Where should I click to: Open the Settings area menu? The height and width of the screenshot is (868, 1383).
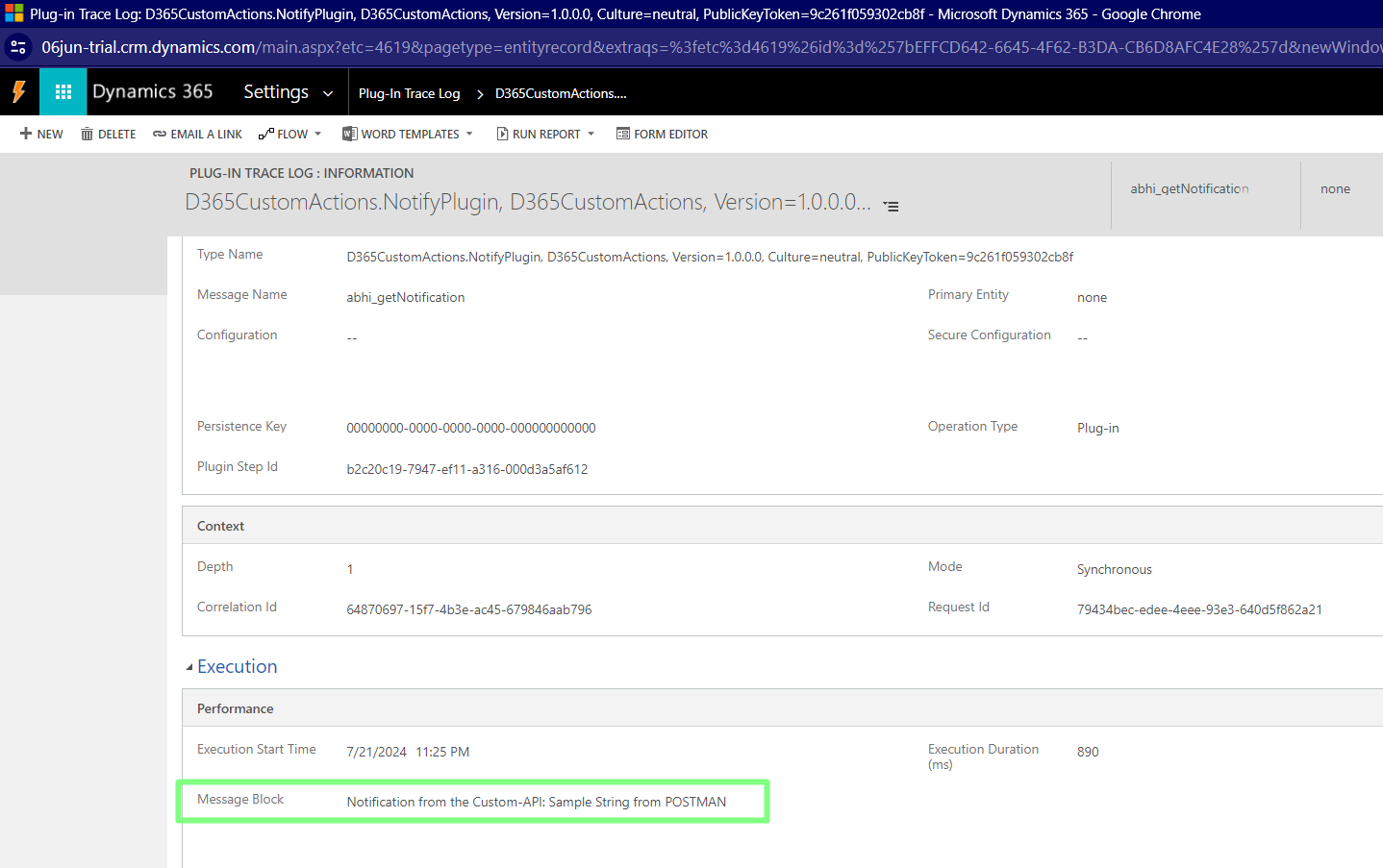[x=276, y=91]
